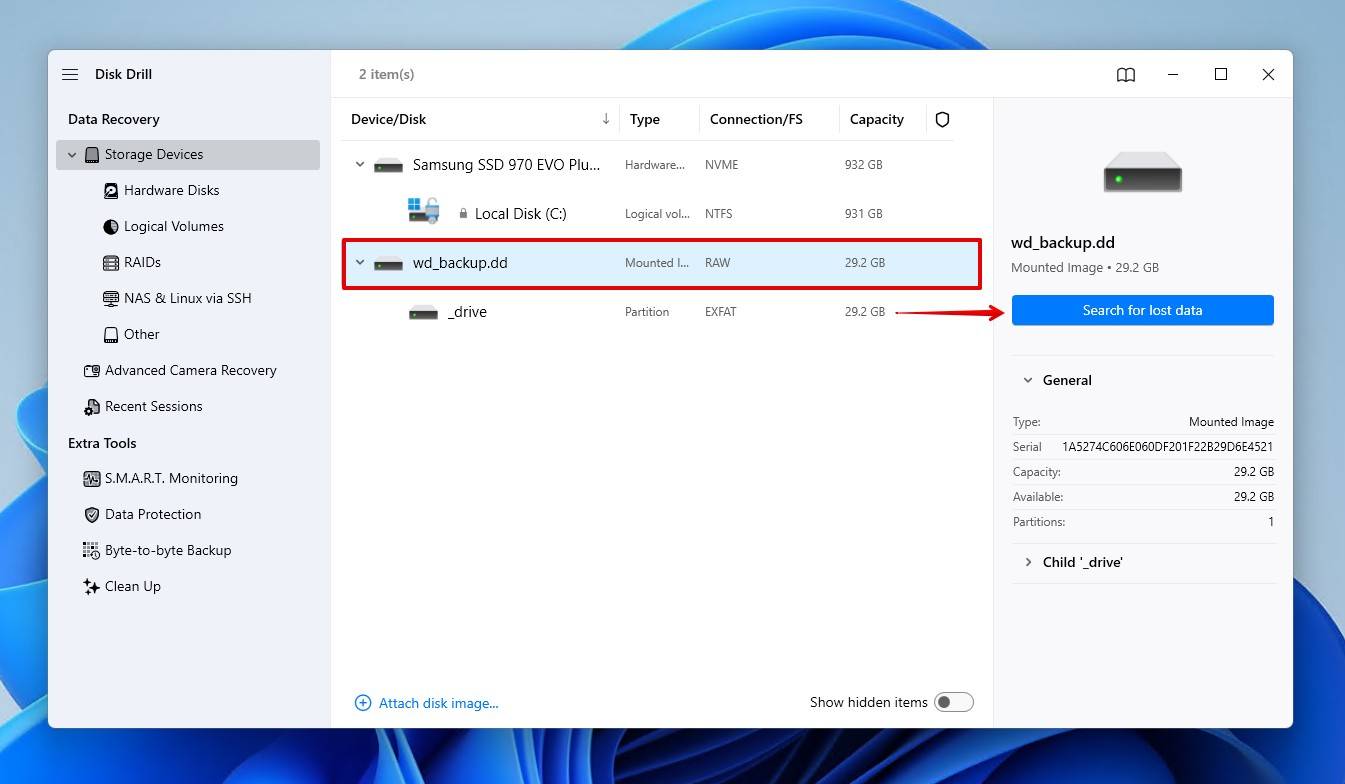Open the Clean Up tool
The height and width of the screenshot is (784, 1345).
[x=133, y=586]
